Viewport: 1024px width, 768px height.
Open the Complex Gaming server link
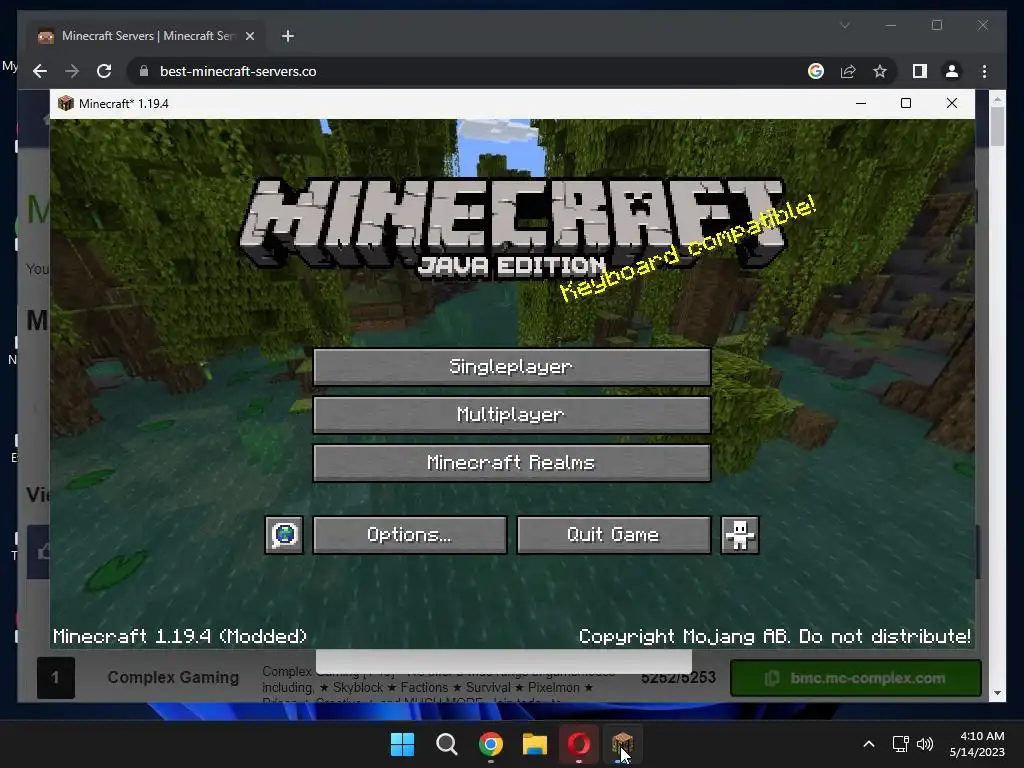173,677
